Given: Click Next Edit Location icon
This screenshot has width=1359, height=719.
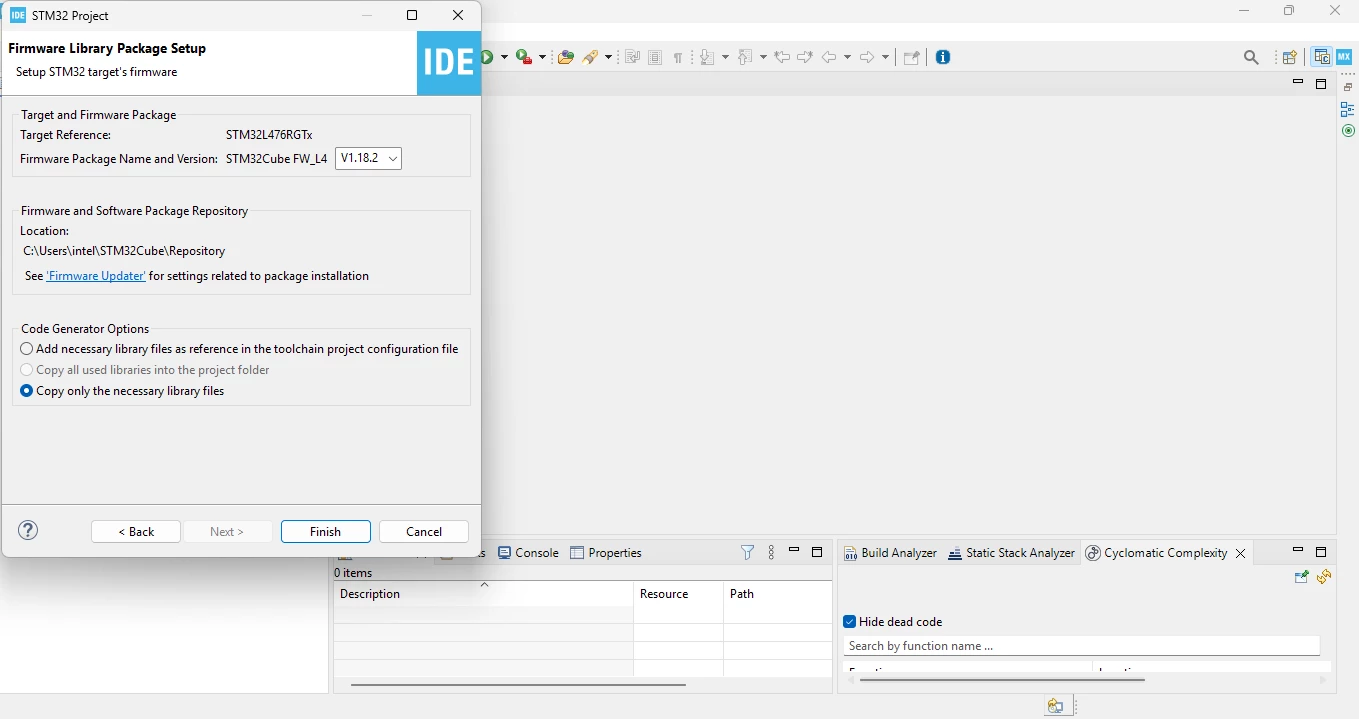Looking at the screenshot, I should pos(805,57).
